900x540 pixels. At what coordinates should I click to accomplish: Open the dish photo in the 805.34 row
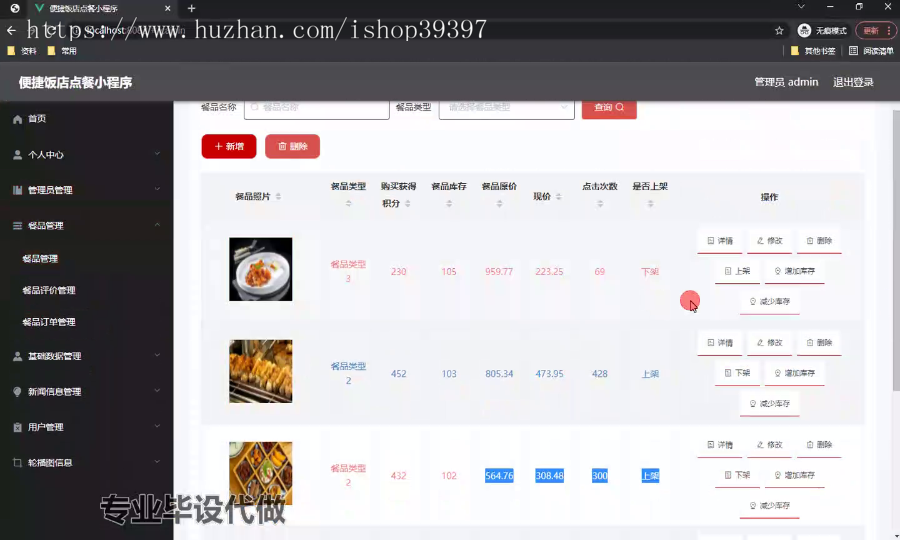[261, 371]
